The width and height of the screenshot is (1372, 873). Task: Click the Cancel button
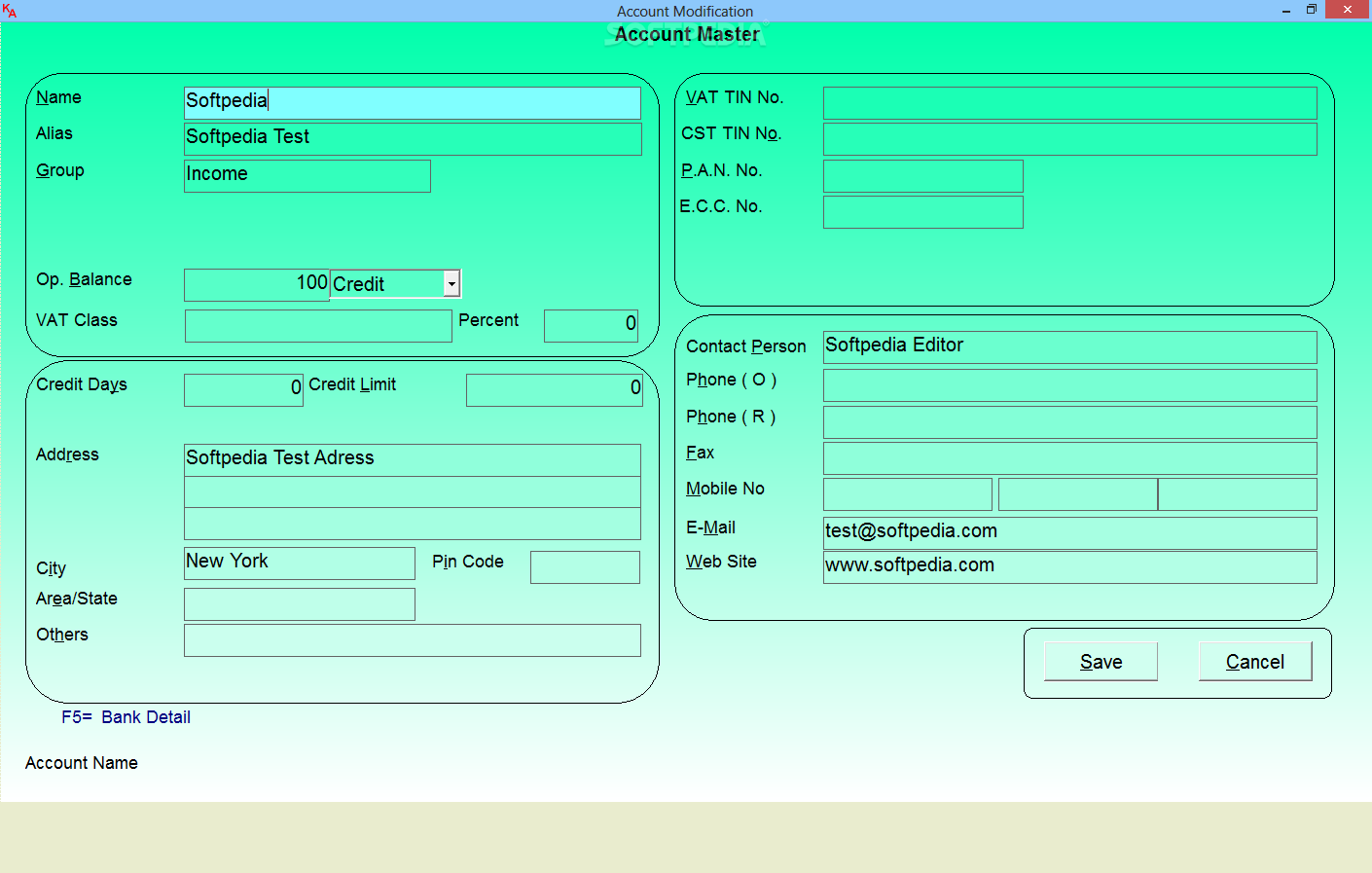[x=1255, y=662]
